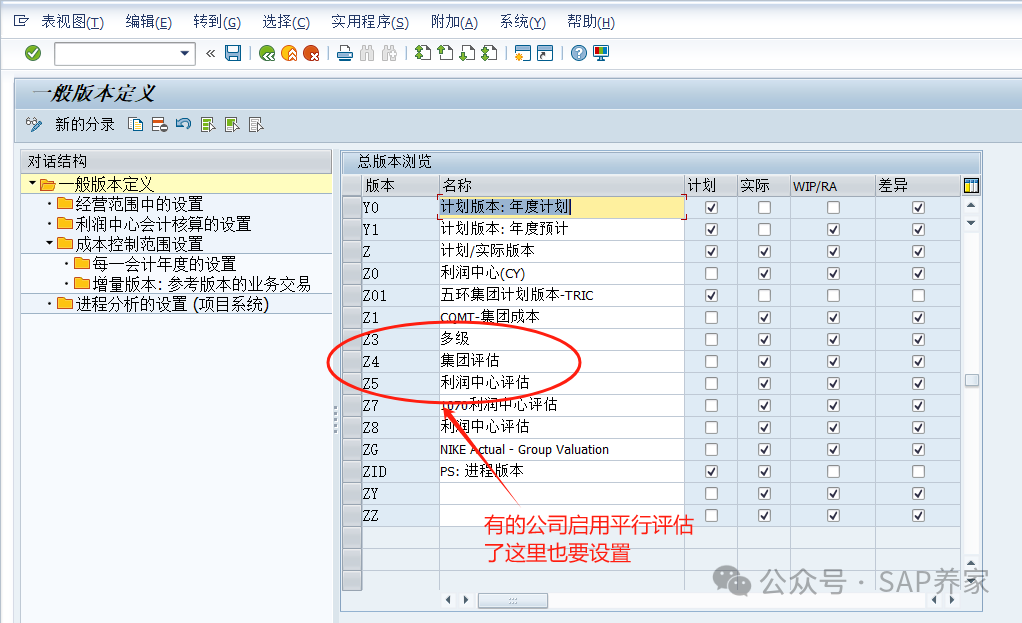Image resolution: width=1022 pixels, height=623 pixels.
Task: Click the red Cancel icon
Action: point(312,53)
